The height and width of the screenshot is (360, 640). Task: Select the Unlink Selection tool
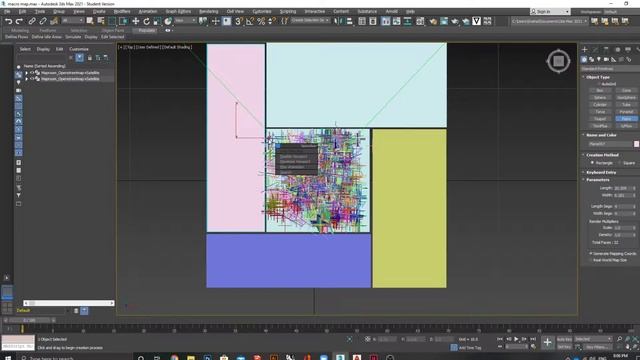(42, 21)
